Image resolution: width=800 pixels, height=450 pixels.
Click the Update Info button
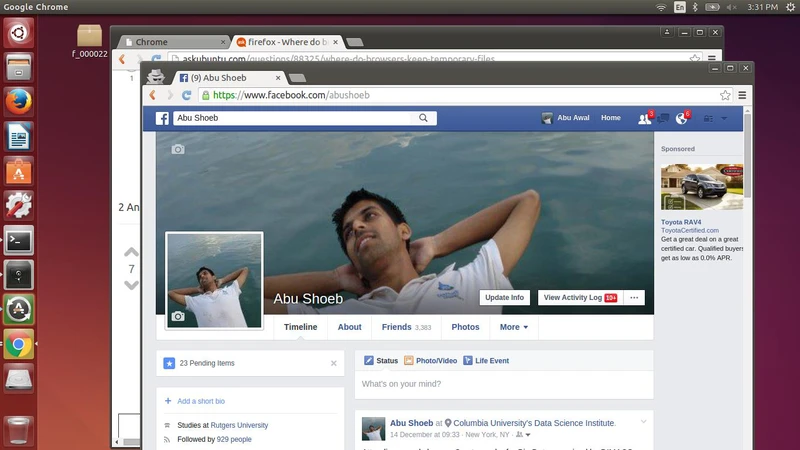tap(504, 297)
